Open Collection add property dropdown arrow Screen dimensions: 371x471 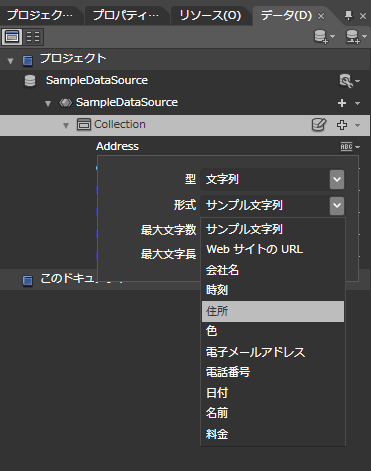357,125
